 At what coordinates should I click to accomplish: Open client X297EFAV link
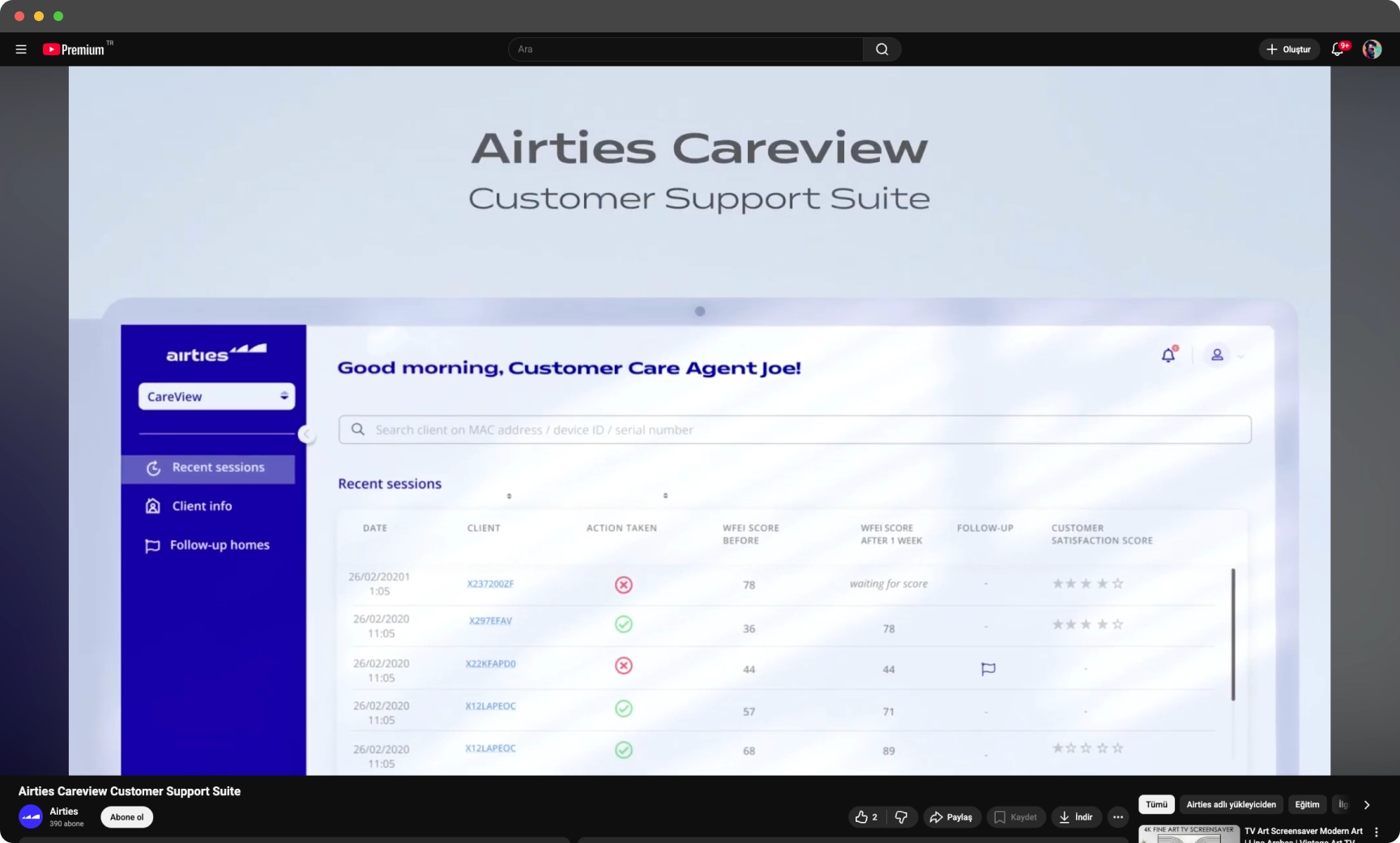490,621
